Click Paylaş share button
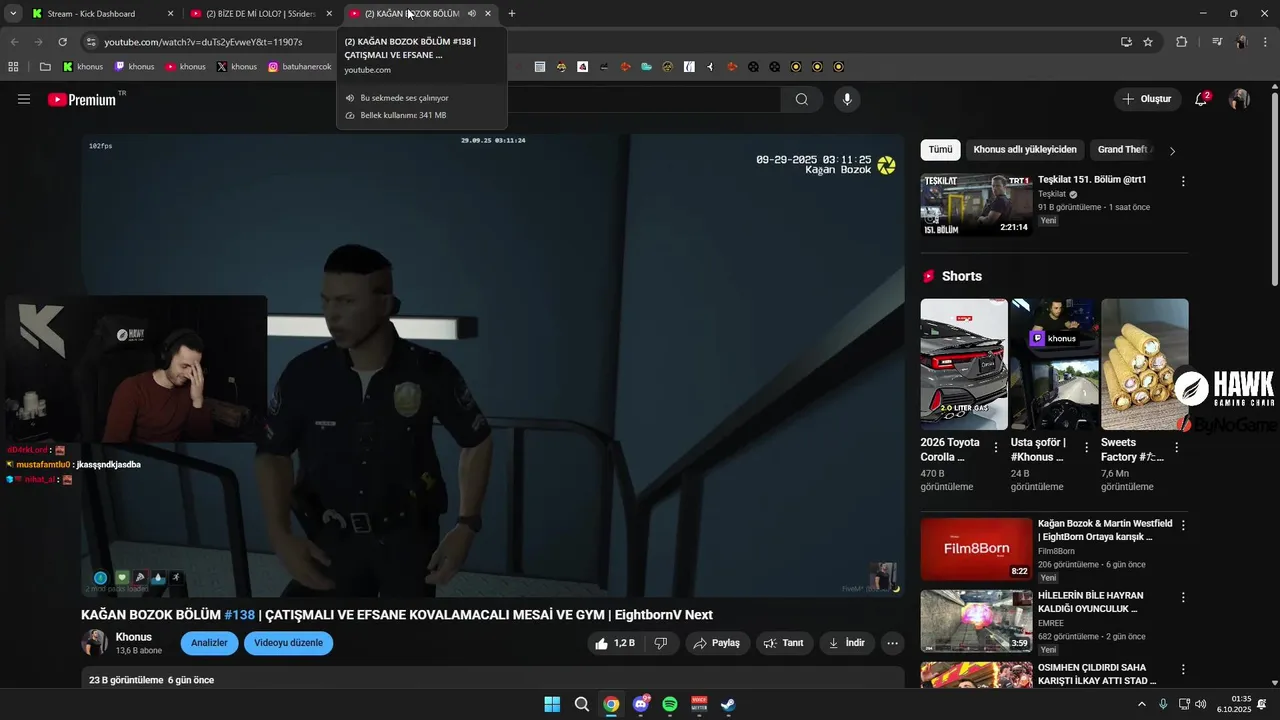The width and height of the screenshot is (1280, 720). [x=717, y=643]
